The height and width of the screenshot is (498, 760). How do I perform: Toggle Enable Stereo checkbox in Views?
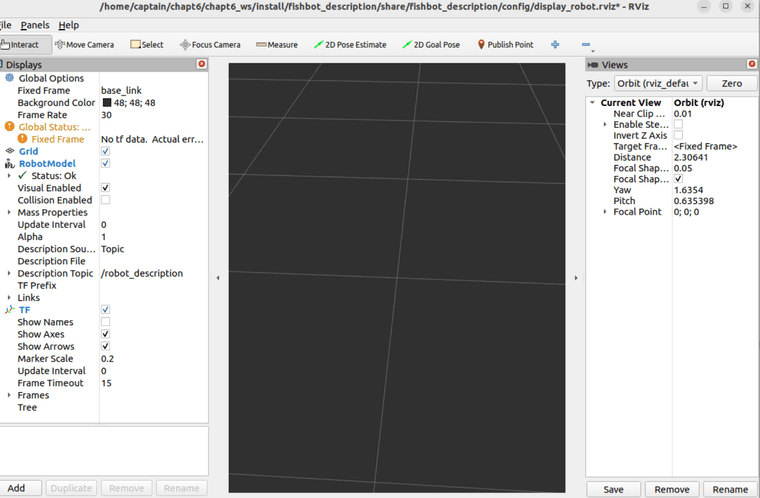(679, 124)
